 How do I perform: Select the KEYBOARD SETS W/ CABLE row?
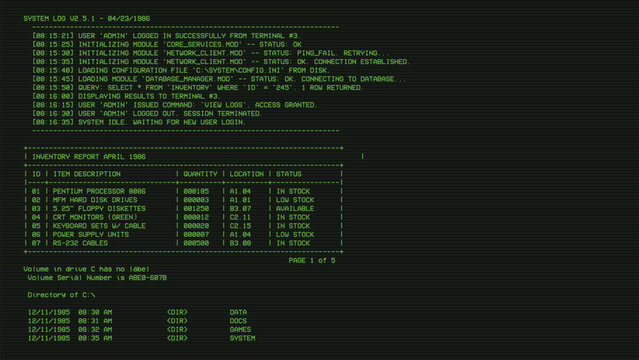tap(183, 226)
